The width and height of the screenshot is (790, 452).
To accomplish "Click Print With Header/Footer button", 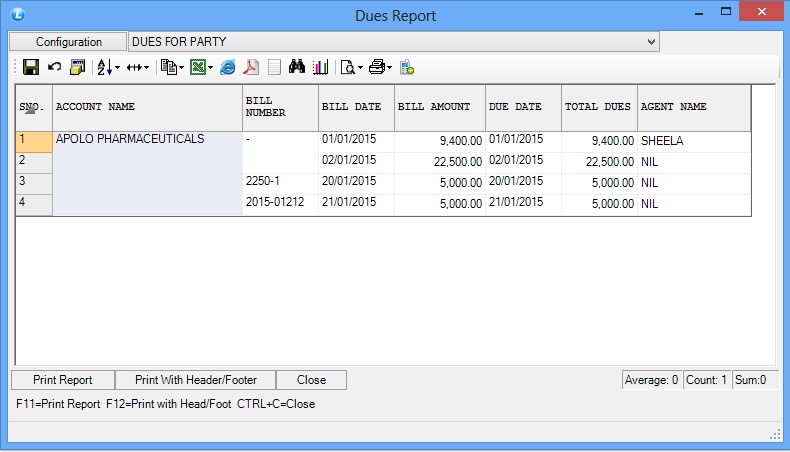I will coord(196,380).
